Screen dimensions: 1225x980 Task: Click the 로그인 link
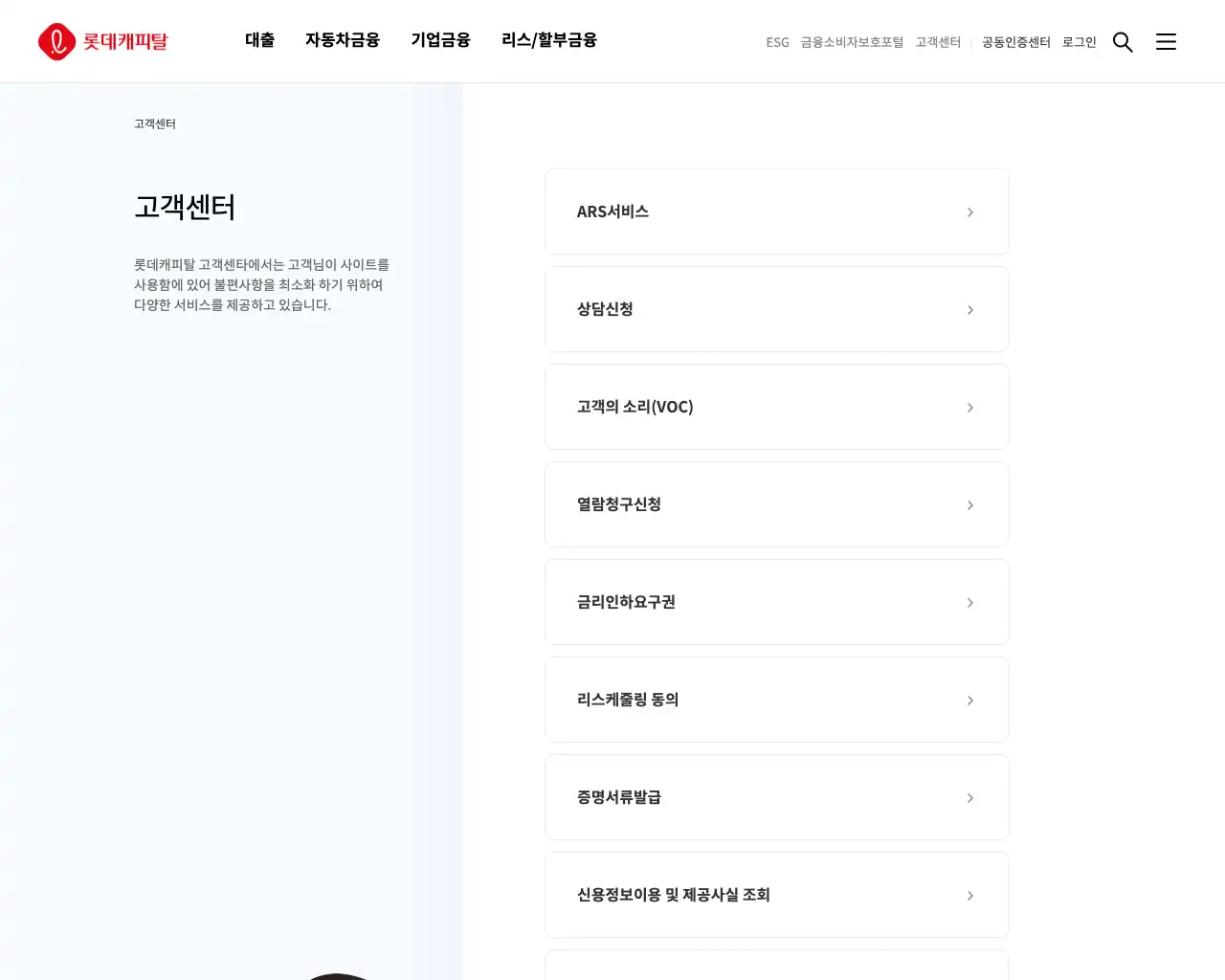pyautogui.click(x=1080, y=42)
